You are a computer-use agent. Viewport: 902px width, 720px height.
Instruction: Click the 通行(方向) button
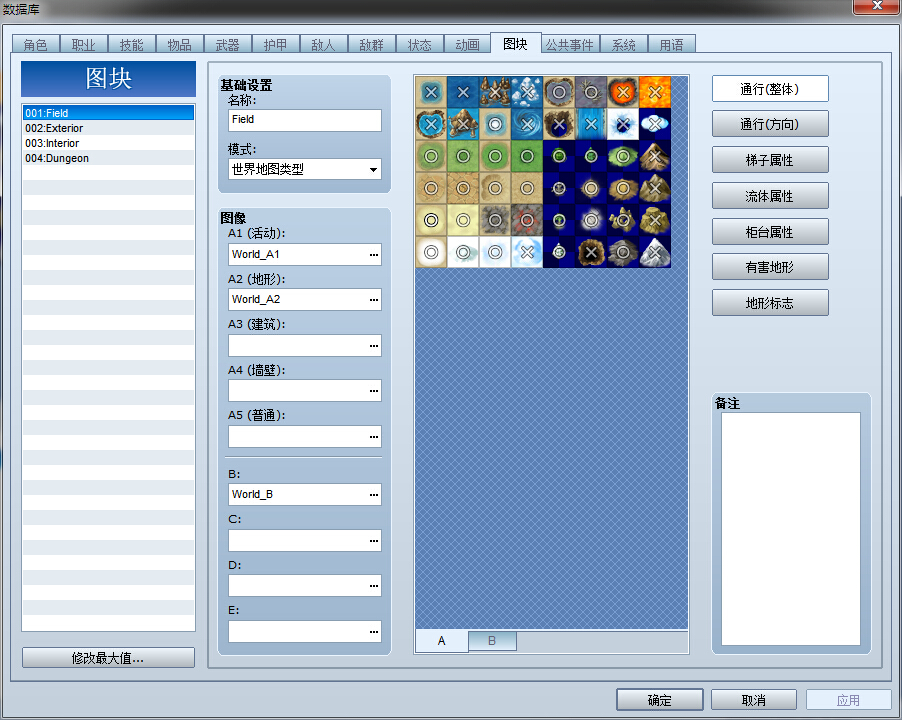770,124
